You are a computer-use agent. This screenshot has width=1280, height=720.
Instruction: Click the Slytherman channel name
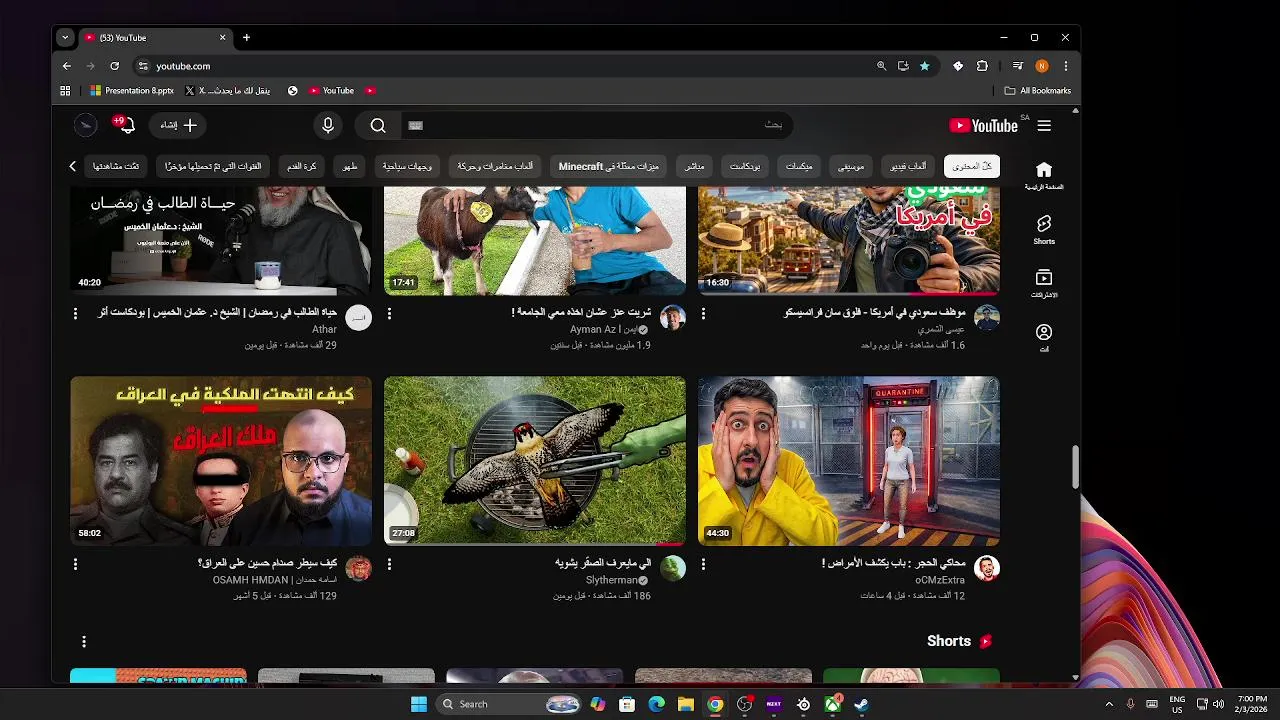pos(611,580)
